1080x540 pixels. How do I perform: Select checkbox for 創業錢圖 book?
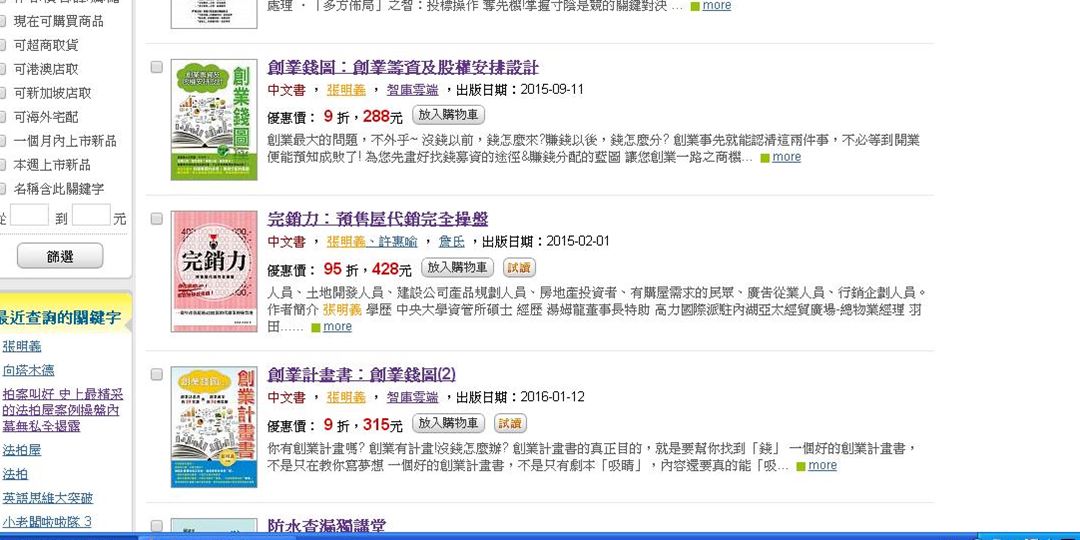(156, 67)
